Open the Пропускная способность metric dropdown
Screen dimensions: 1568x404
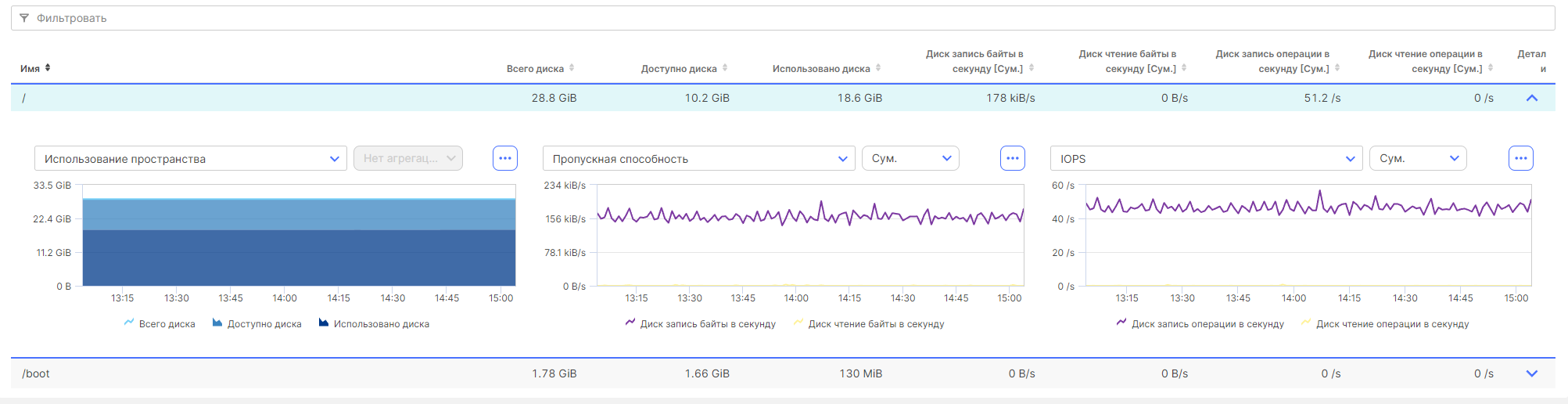[x=698, y=158]
